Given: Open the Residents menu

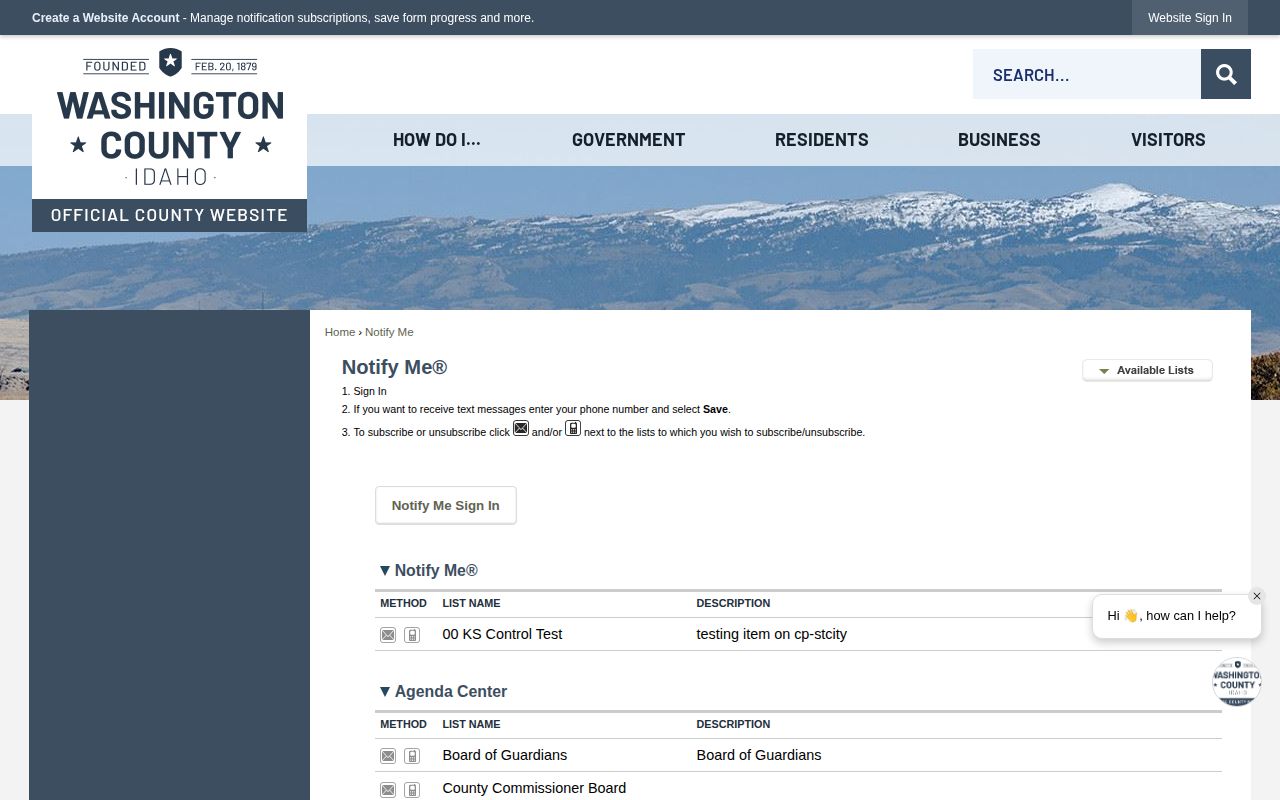Looking at the screenshot, I should click(x=822, y=140).
